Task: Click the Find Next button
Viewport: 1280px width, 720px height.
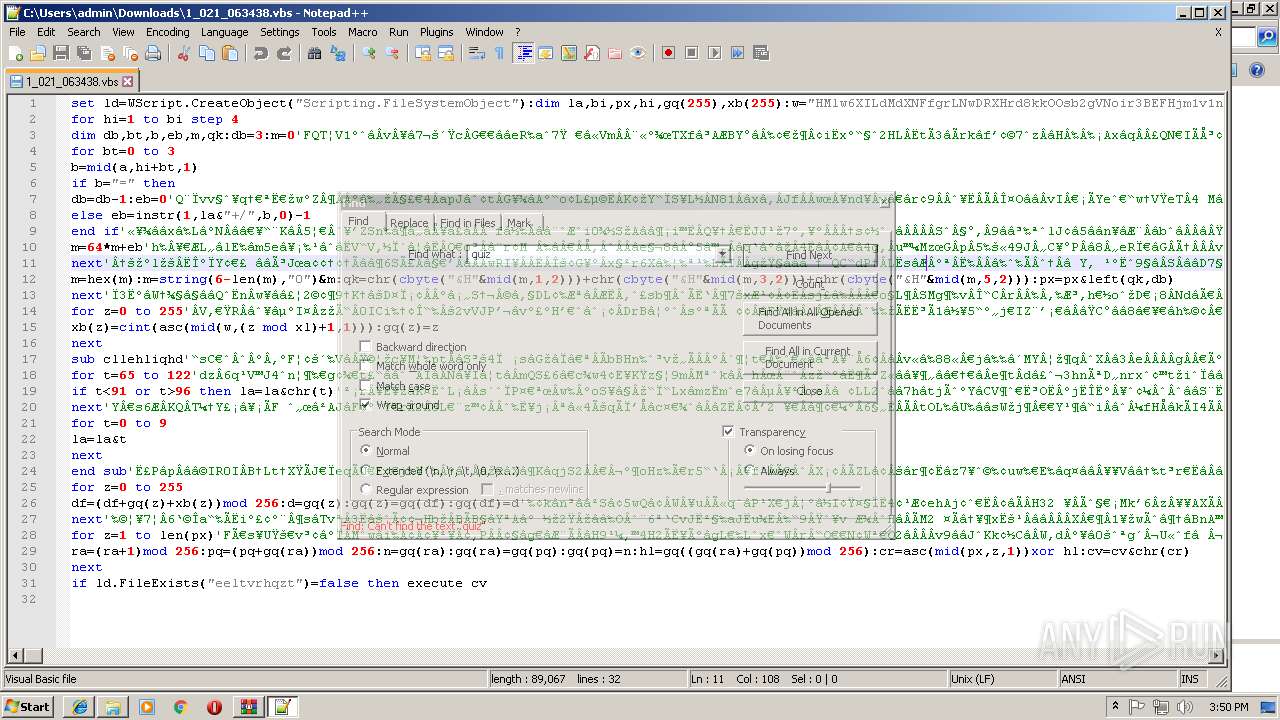Action: tap(809, 255)
